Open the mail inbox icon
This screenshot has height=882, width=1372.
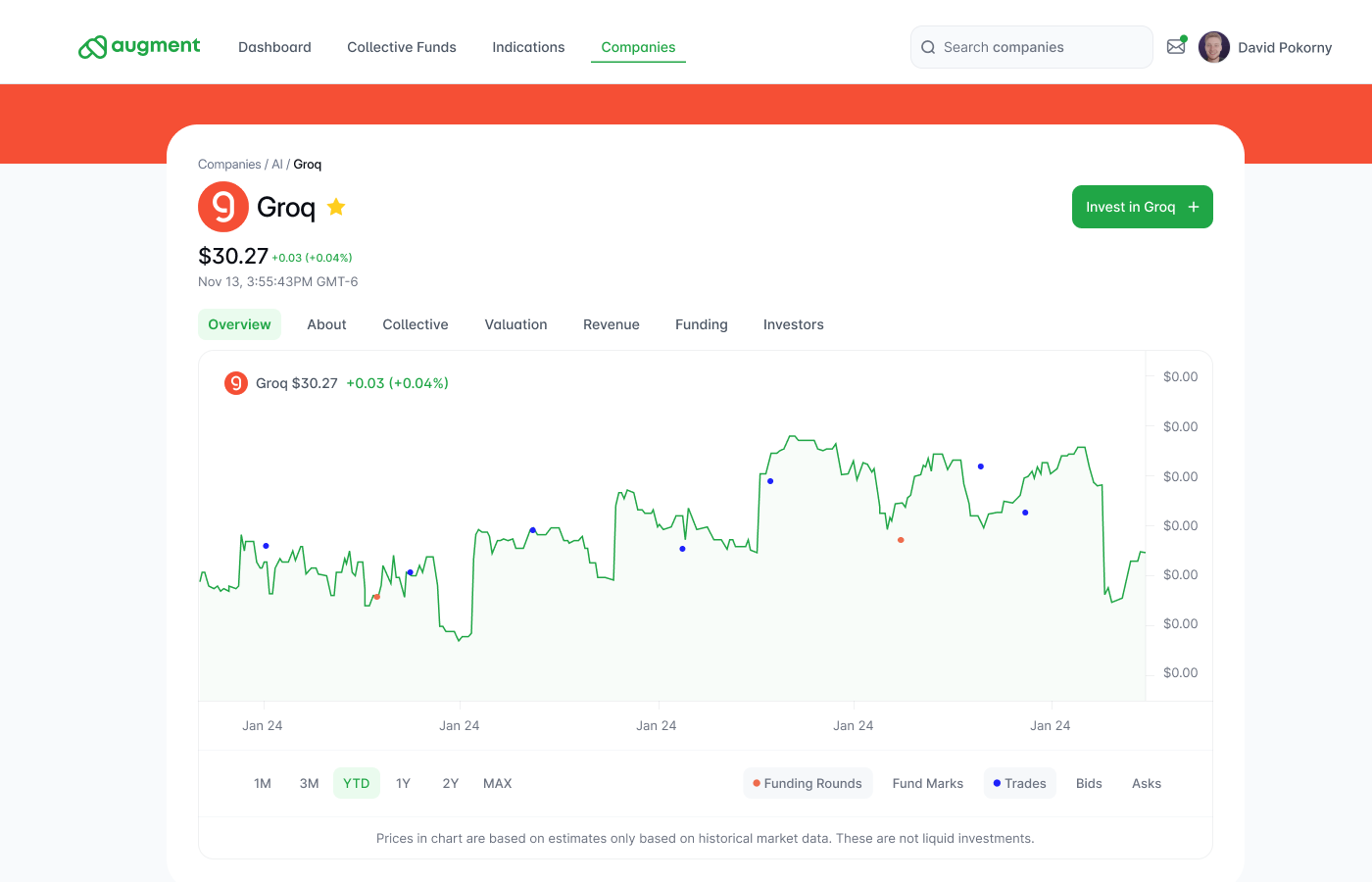click(x=1176, y=46)
